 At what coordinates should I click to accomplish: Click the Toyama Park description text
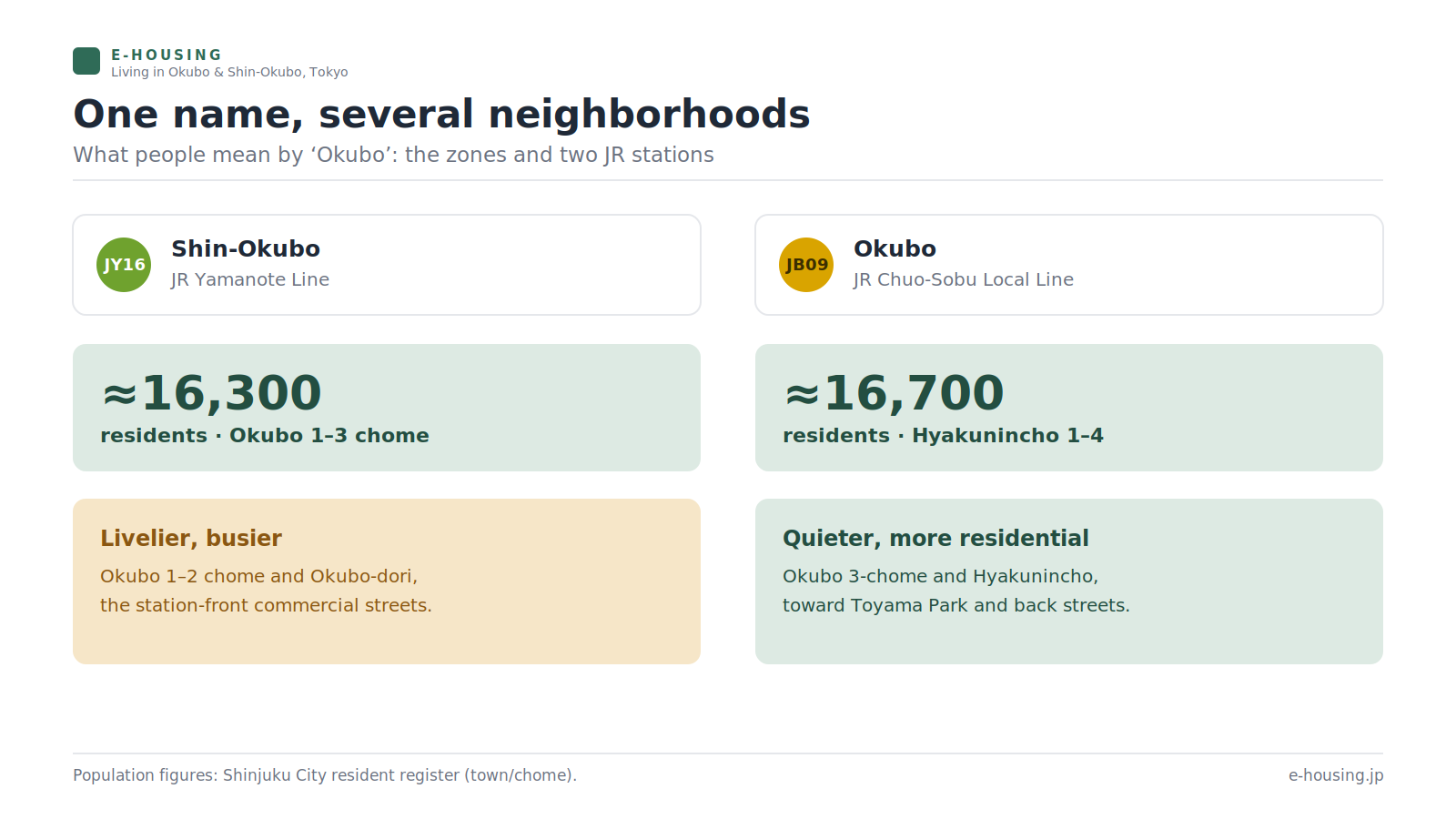[x=956, y=591]
